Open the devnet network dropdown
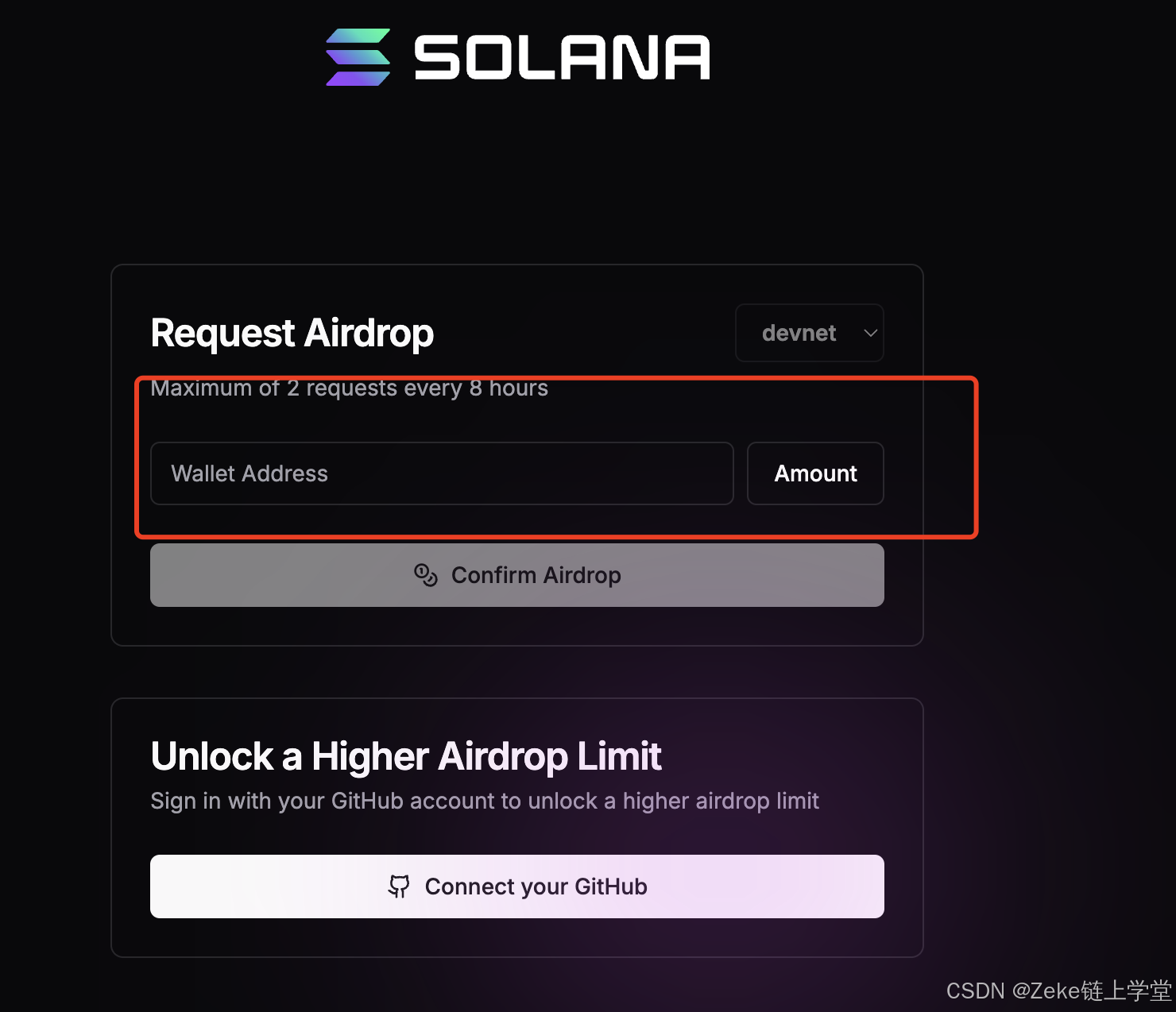 coord(809,333)
